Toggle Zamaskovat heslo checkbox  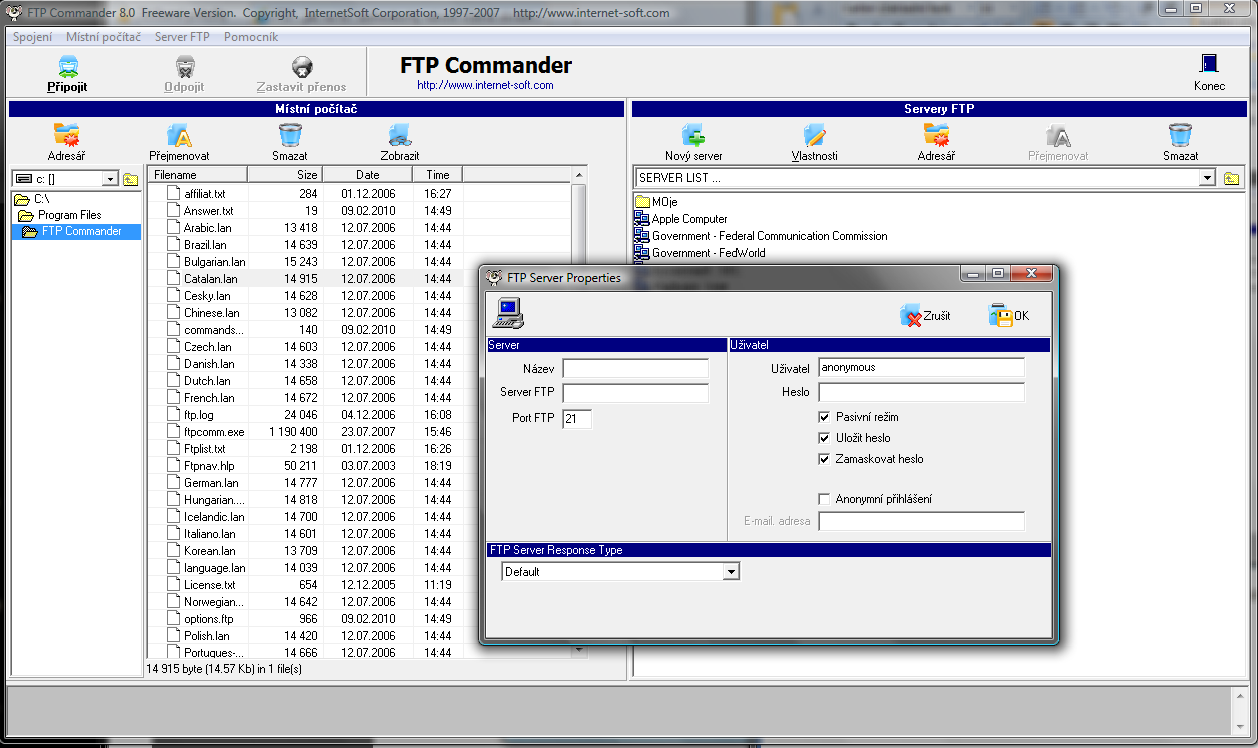coord(824,459)
